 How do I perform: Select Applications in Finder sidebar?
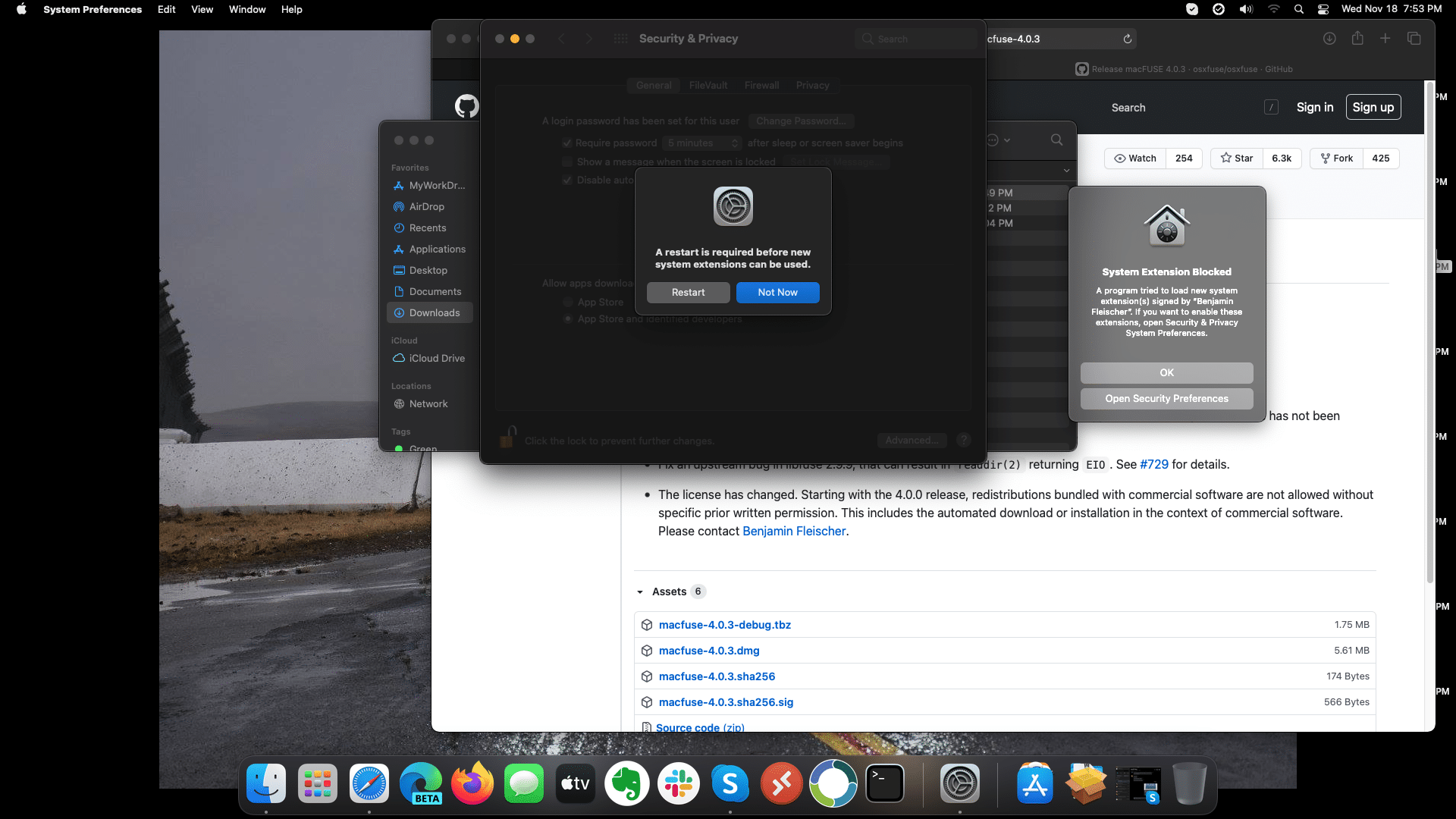(437, 249)
